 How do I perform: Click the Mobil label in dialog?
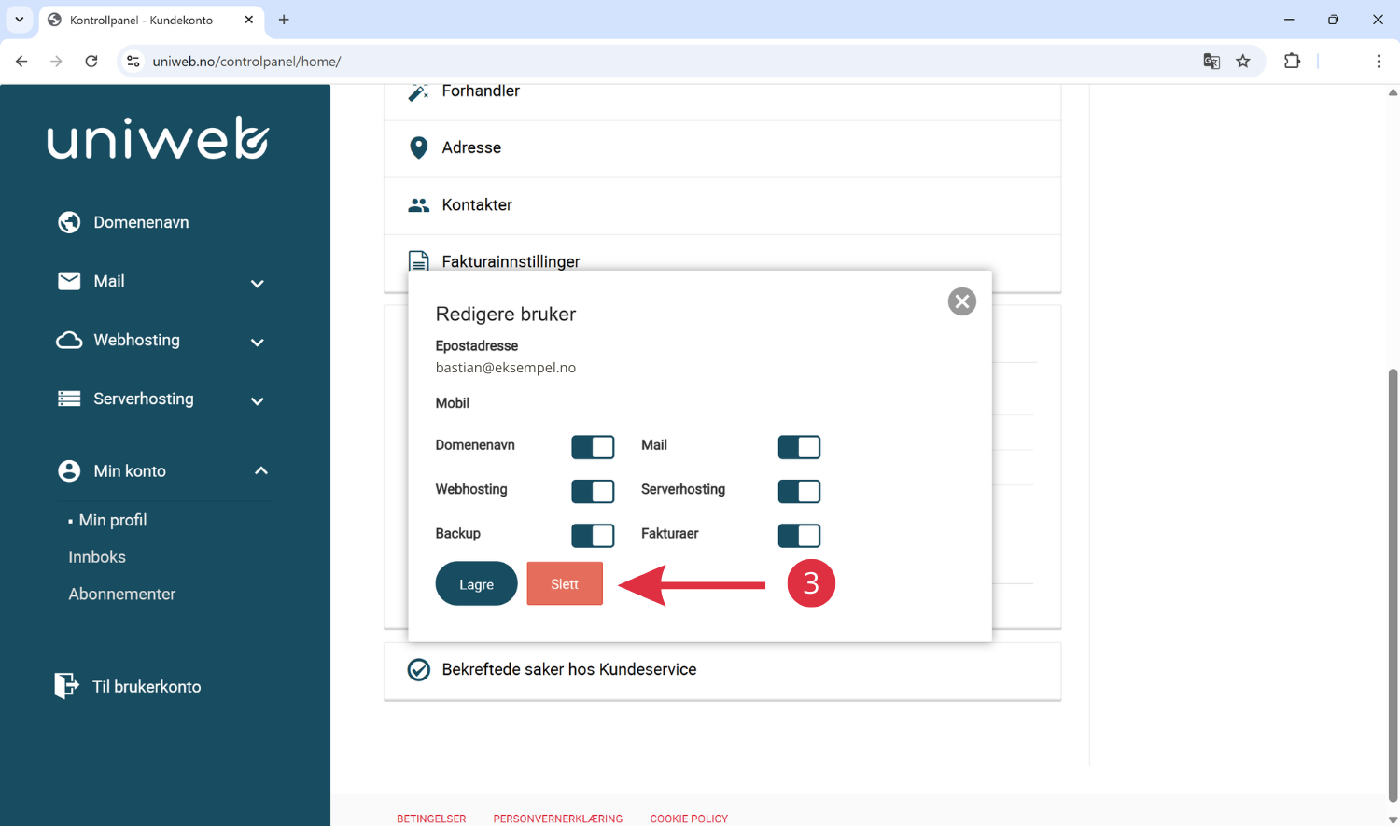click(452, 403)
